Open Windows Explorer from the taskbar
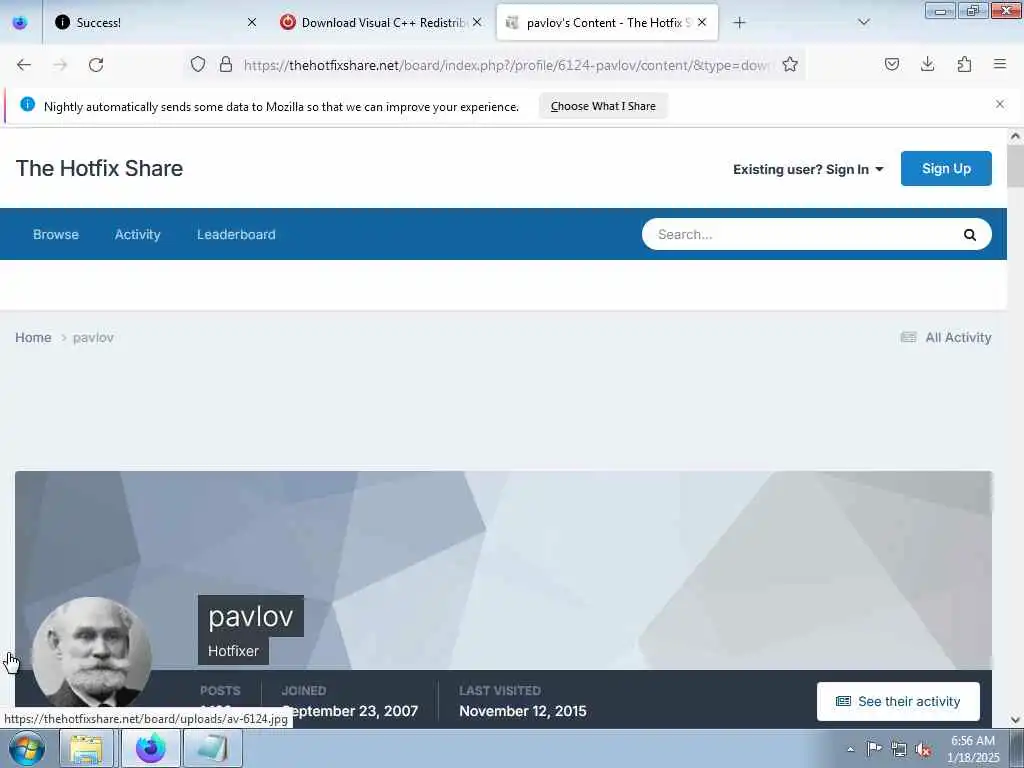This screenshot has height=768, width=1024. [x=86, y=749]
